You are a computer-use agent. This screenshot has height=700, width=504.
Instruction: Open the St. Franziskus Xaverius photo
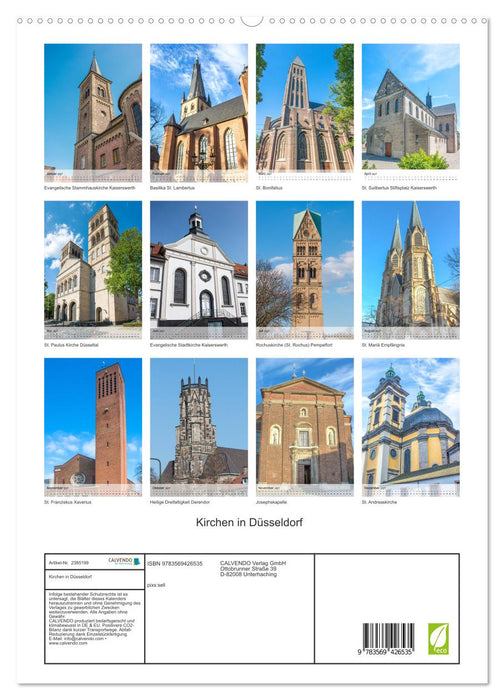click(x=93, y=427)
